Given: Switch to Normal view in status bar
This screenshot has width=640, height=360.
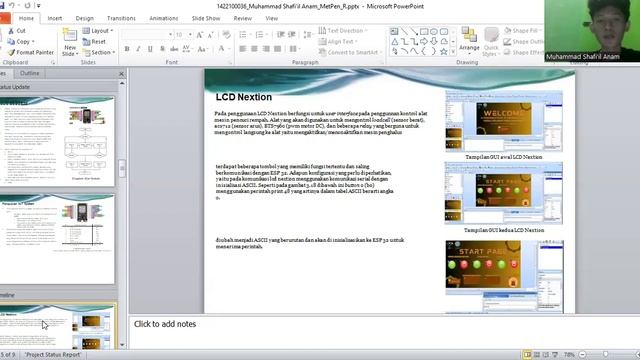Looking at the screenshot, I should click(x=527, y=355).
